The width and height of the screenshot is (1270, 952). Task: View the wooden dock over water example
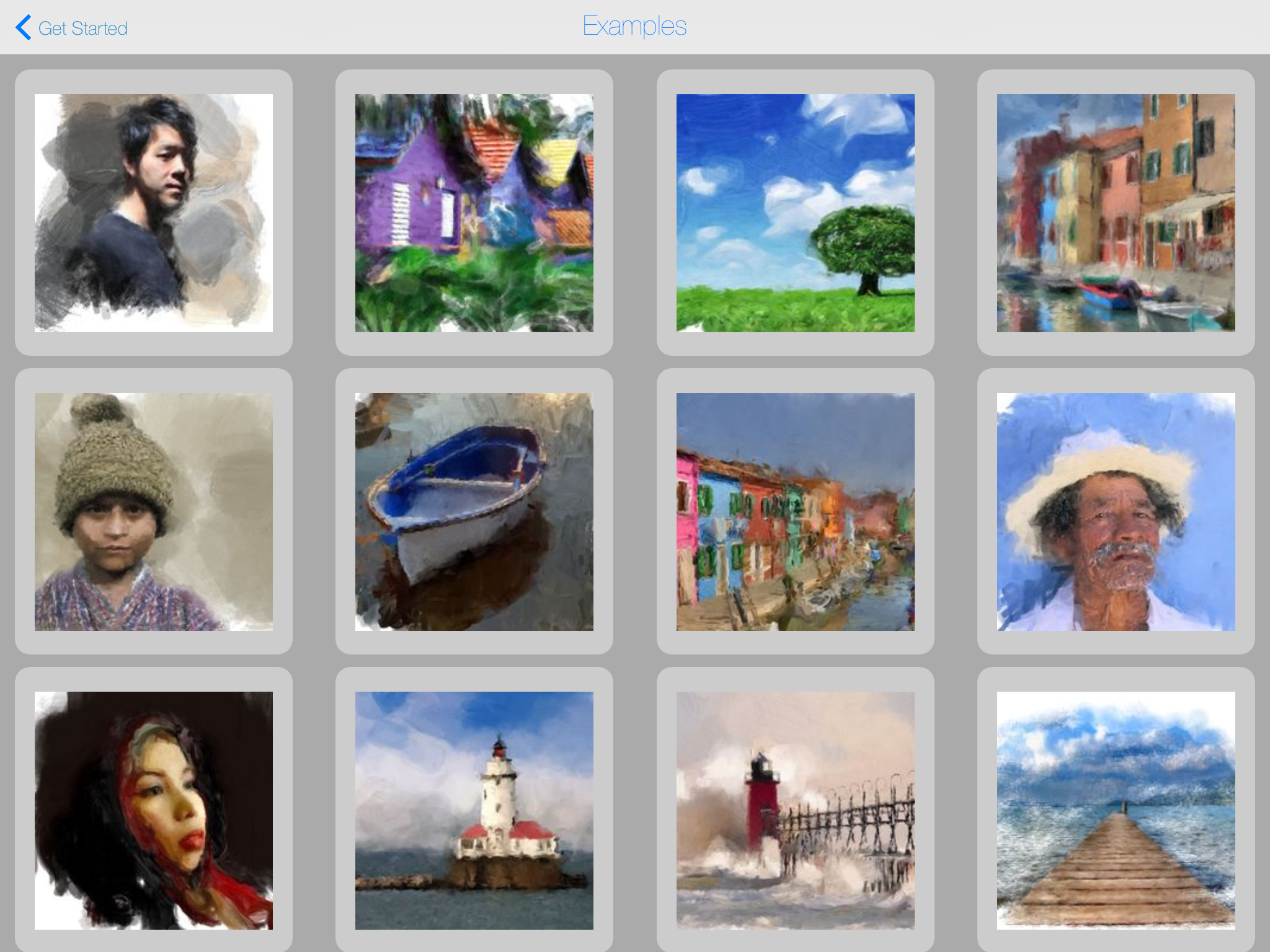(1116, 810)
